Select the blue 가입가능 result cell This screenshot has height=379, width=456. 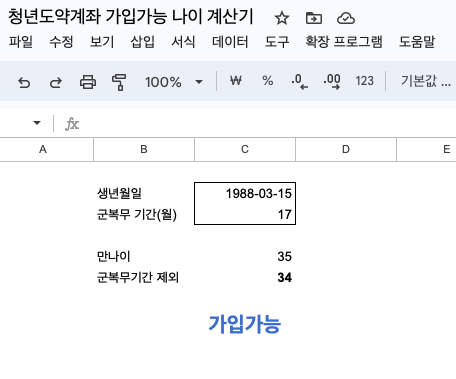pyautogui.click(x=245, y=324)
